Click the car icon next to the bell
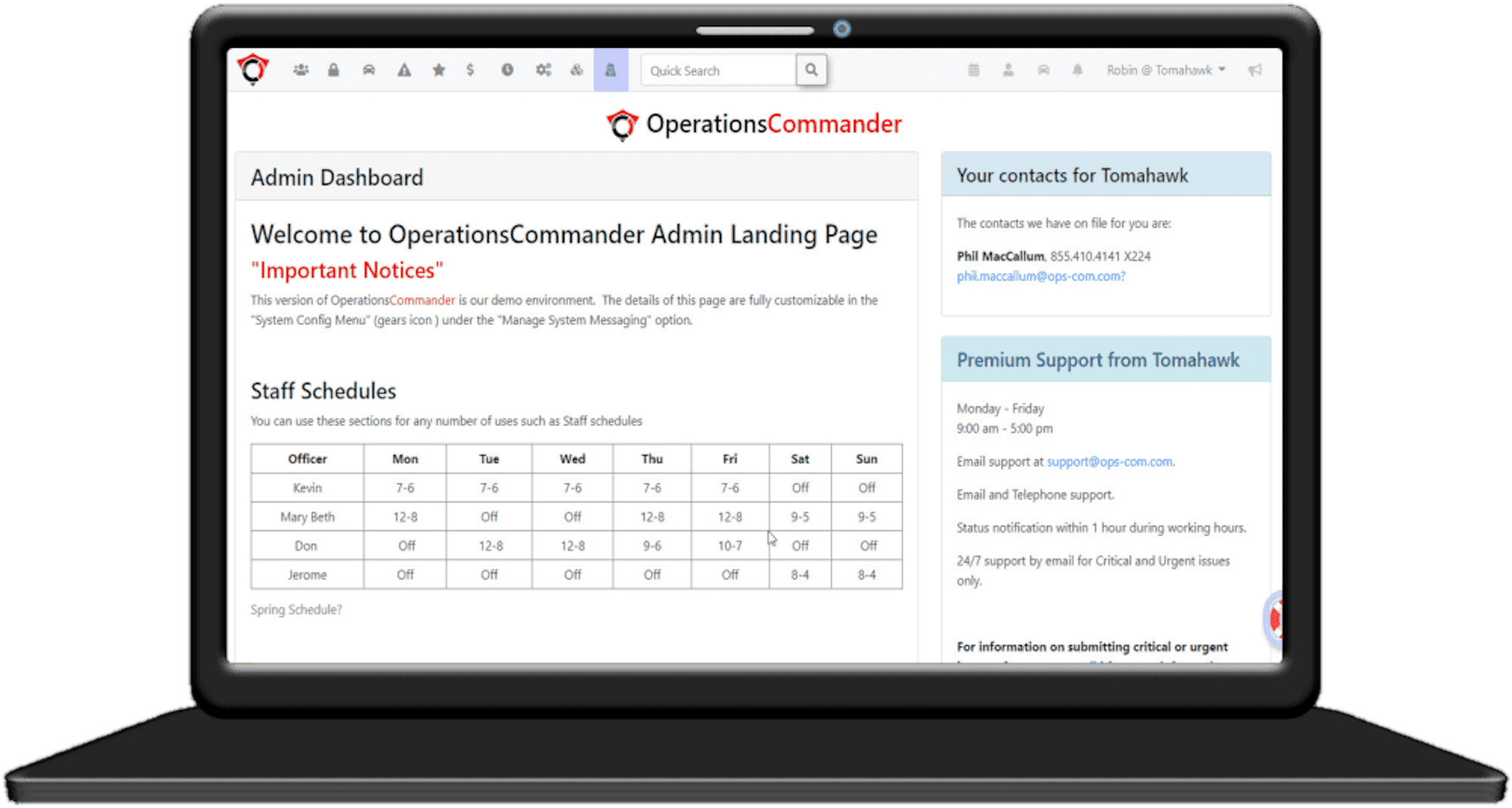Screen dimensions: 1512x808 click(x=1043, y=70)
